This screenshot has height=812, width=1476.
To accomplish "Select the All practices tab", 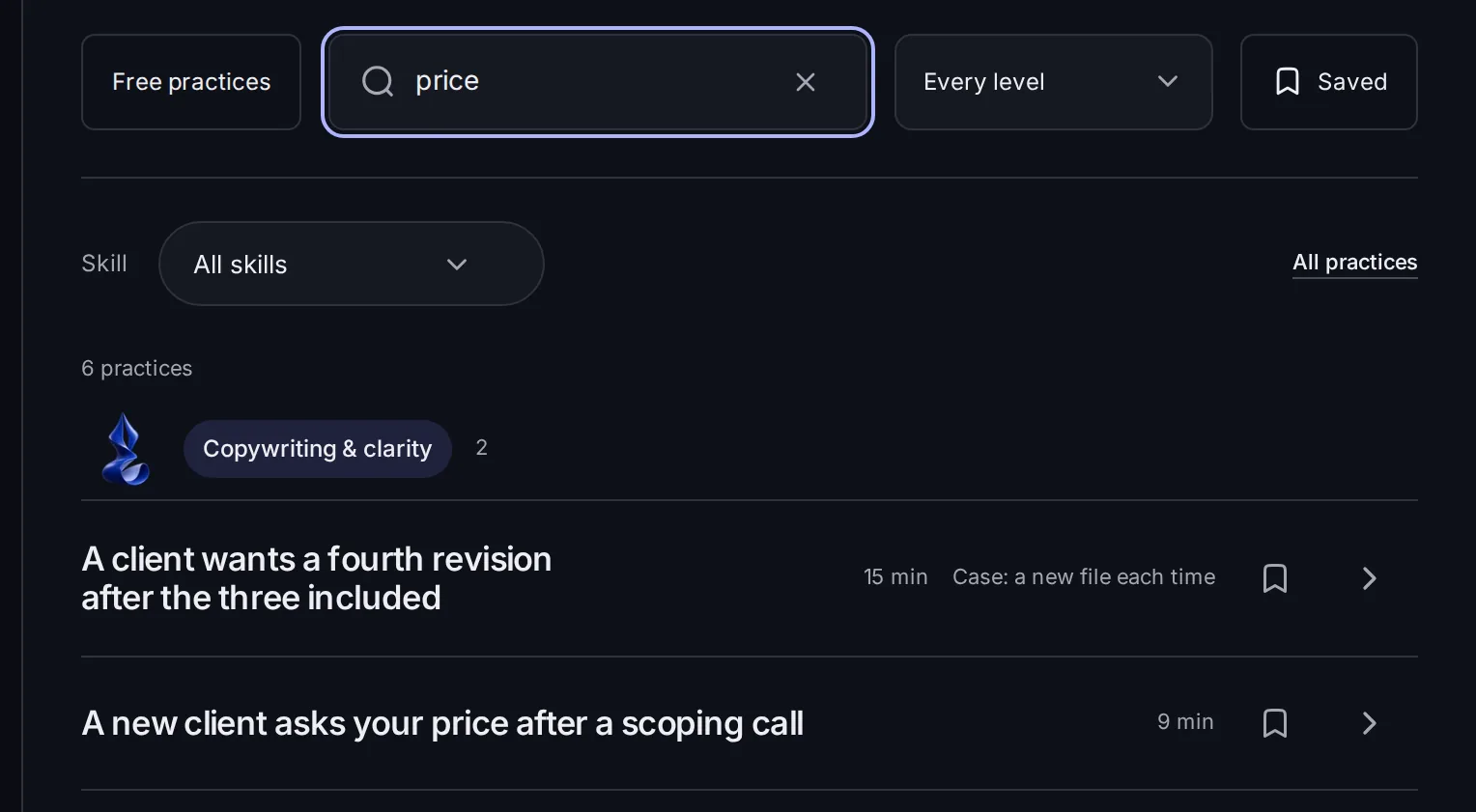I will point(1354,263).
